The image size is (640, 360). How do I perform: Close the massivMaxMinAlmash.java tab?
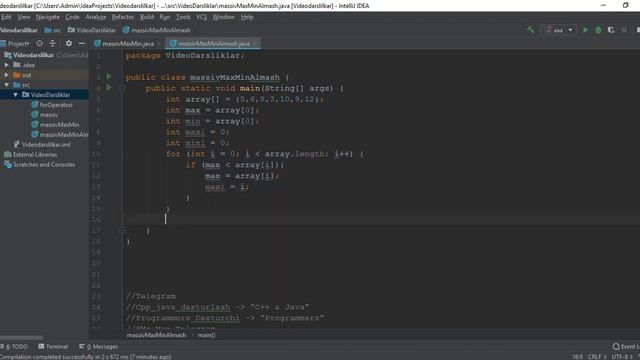point(256,44)
